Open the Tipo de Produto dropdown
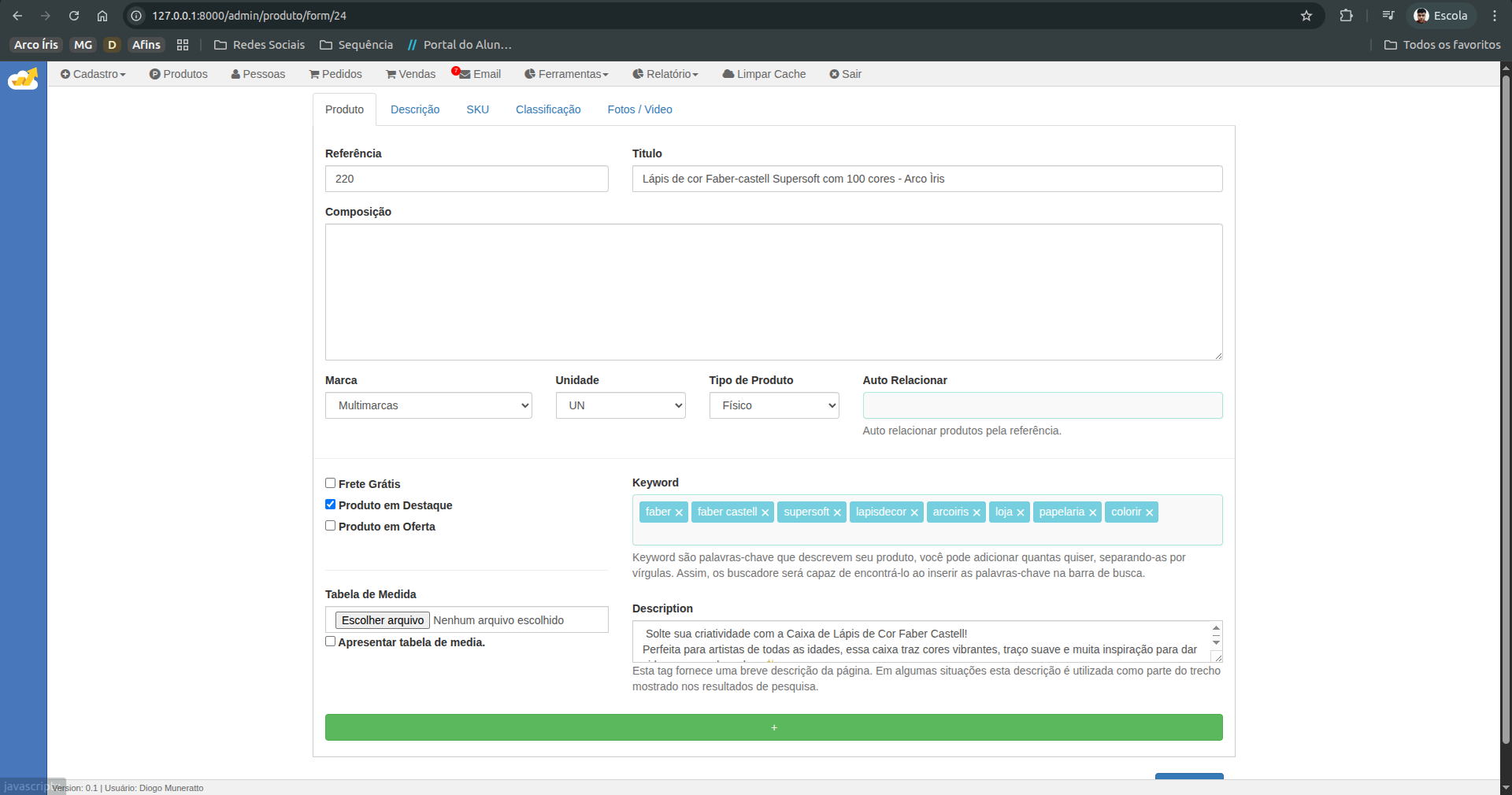This screenshot has width=1512, height=795. 773,405
